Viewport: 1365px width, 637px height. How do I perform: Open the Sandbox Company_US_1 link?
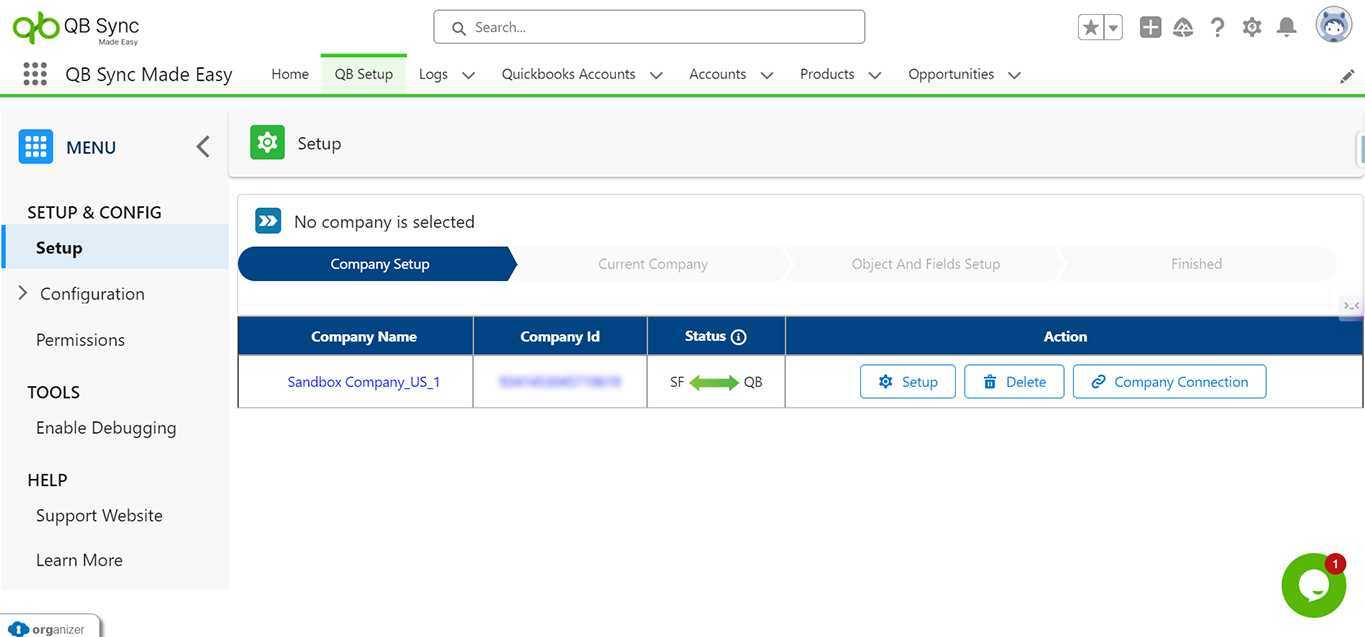click(364, 382)
